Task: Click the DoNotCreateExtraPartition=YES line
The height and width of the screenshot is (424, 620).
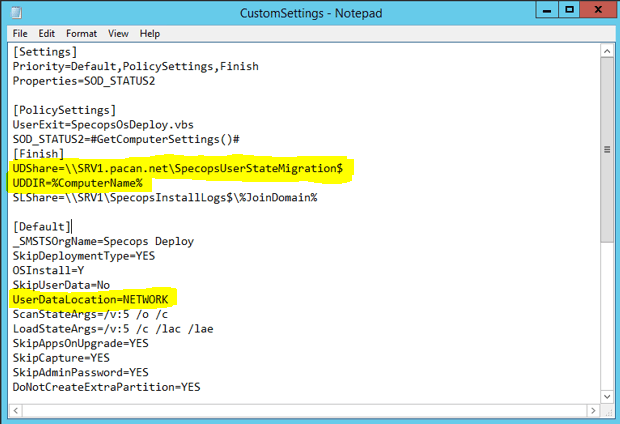Action: pyautogui.click(x=107, y=387)
